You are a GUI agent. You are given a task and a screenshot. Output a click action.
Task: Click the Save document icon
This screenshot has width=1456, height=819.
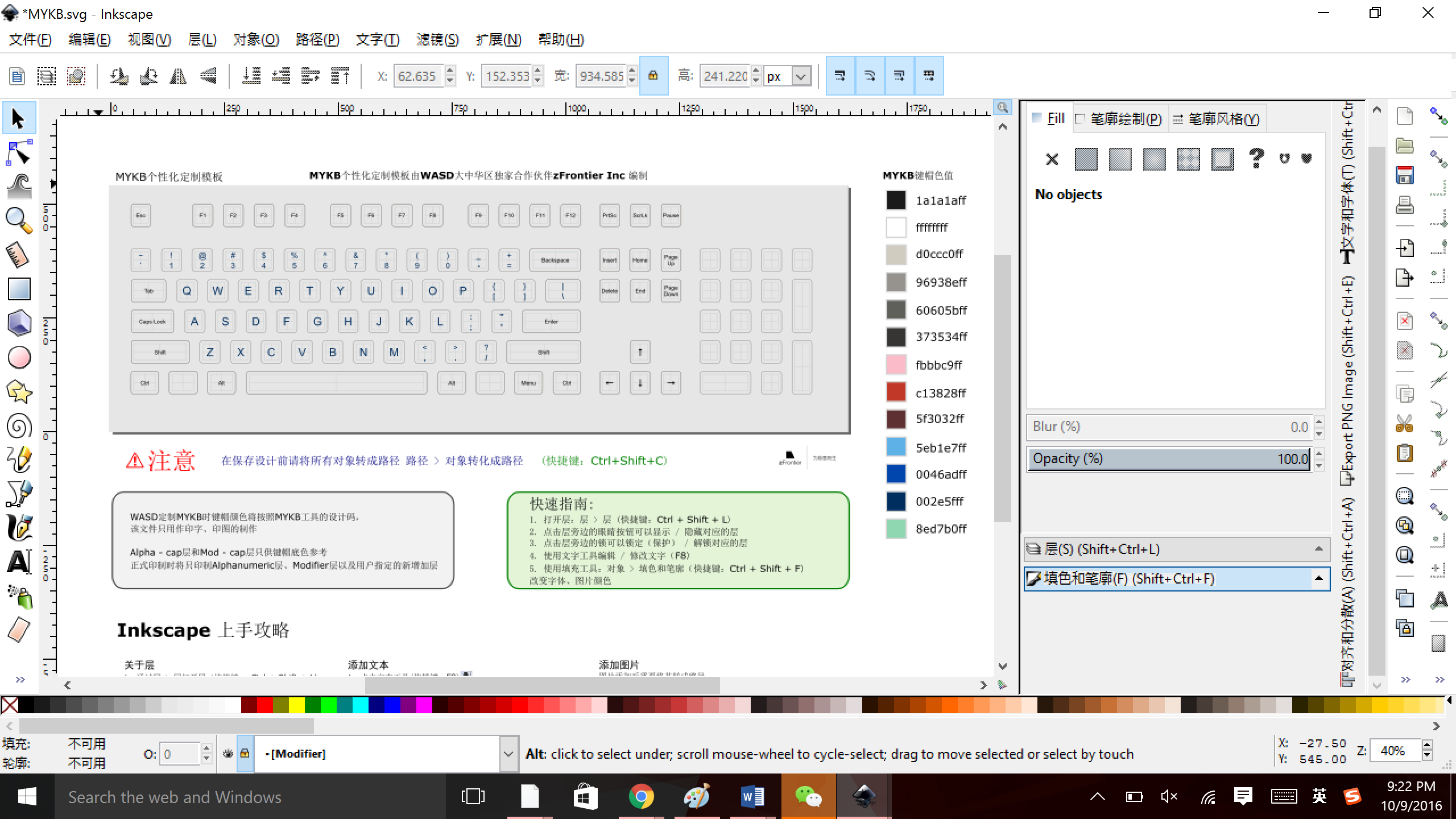[1404, 175]
